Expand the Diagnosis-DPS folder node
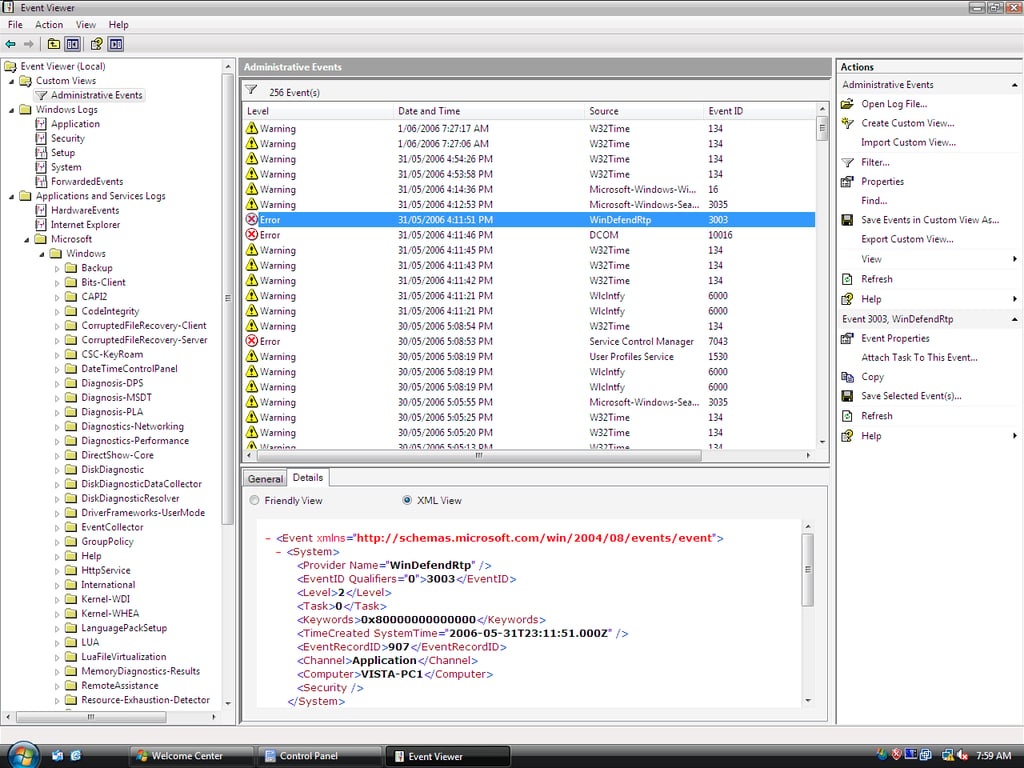The height and width of the screenshot is (768, 1024). [57, 383]
